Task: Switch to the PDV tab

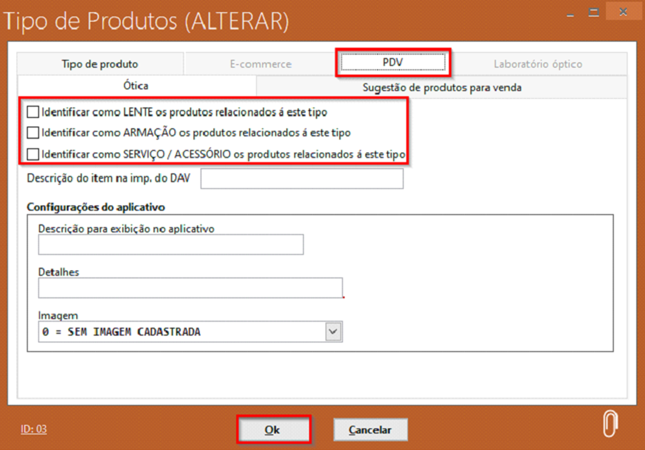Action: (x=392, y=63)
